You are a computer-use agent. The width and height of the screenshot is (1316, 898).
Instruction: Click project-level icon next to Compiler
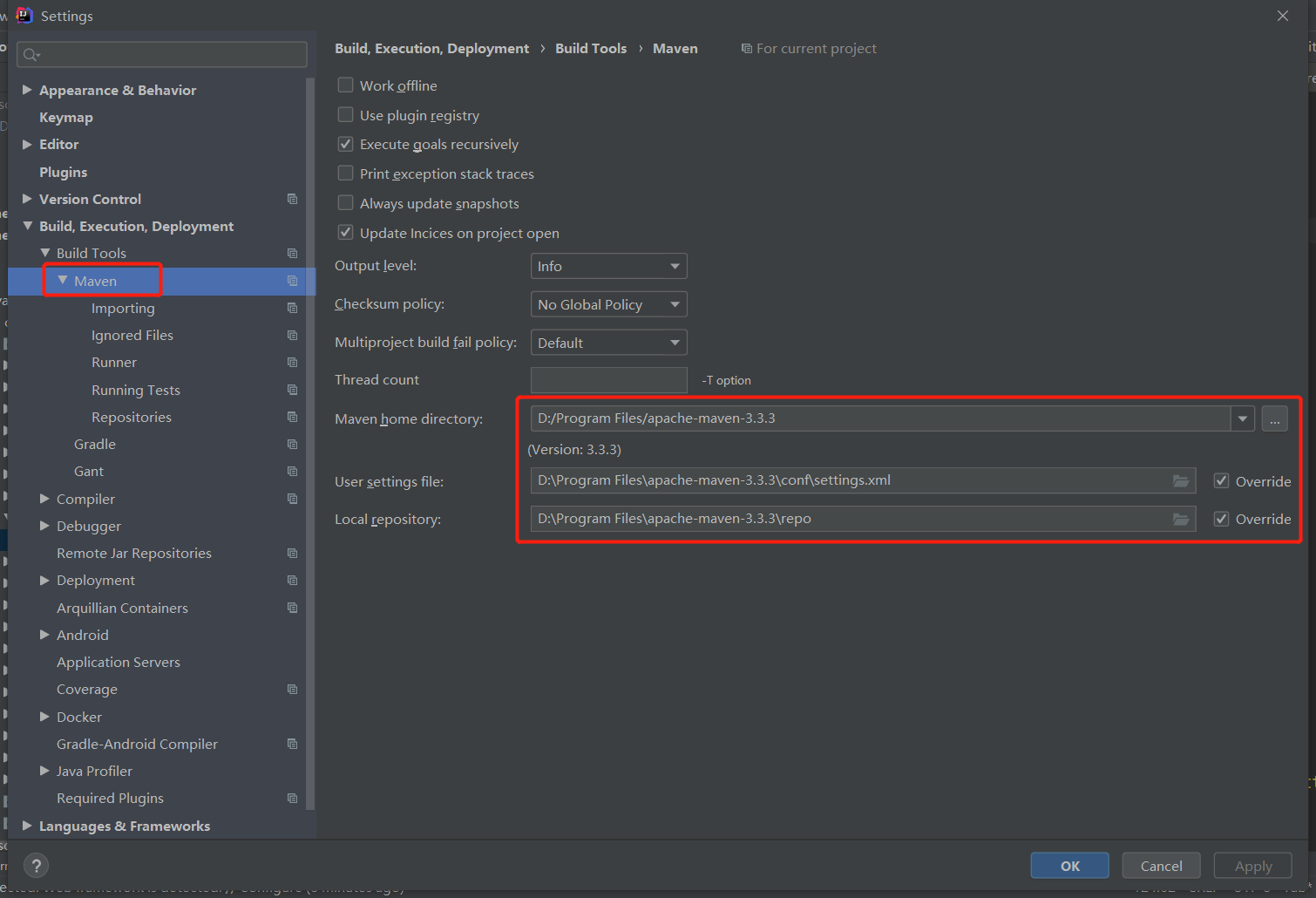coord(293,499)
